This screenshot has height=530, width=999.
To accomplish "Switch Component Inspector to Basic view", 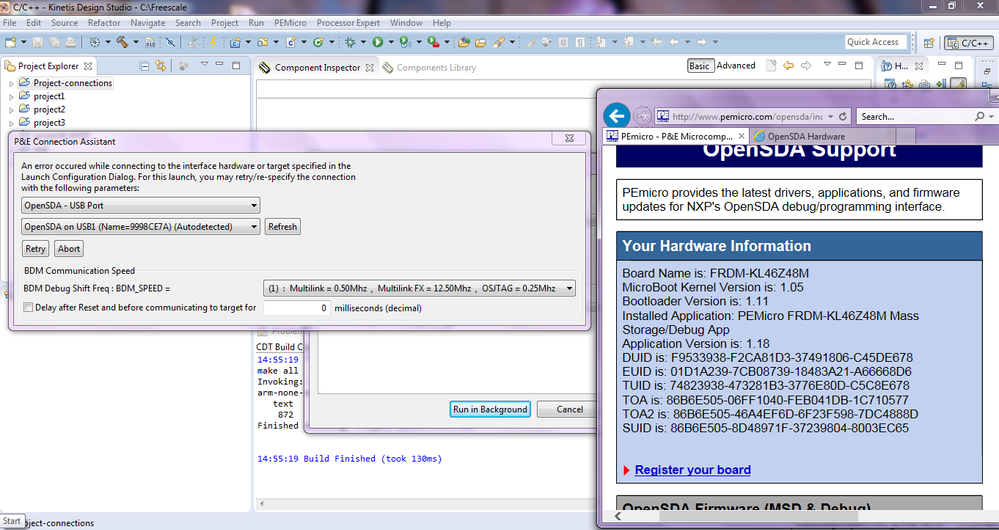I will pyautogui.click(x=699, y=66).
